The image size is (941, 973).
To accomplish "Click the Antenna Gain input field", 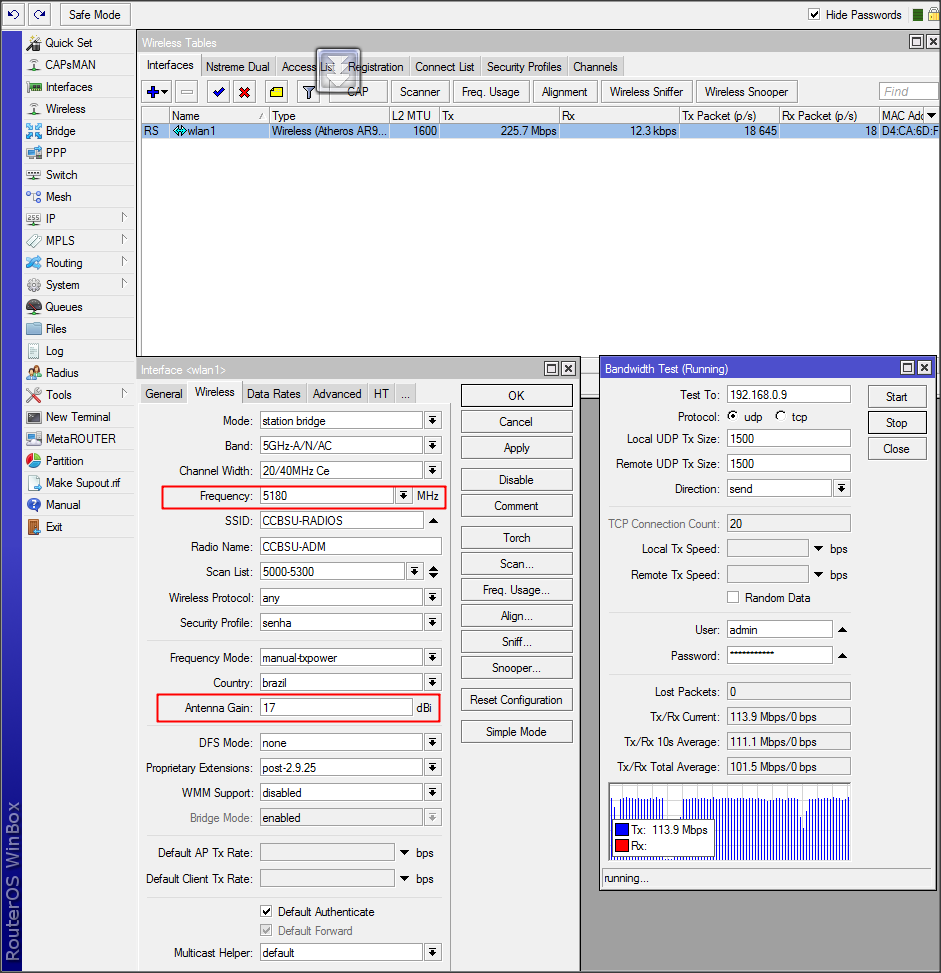I will [x=334, y=708].
